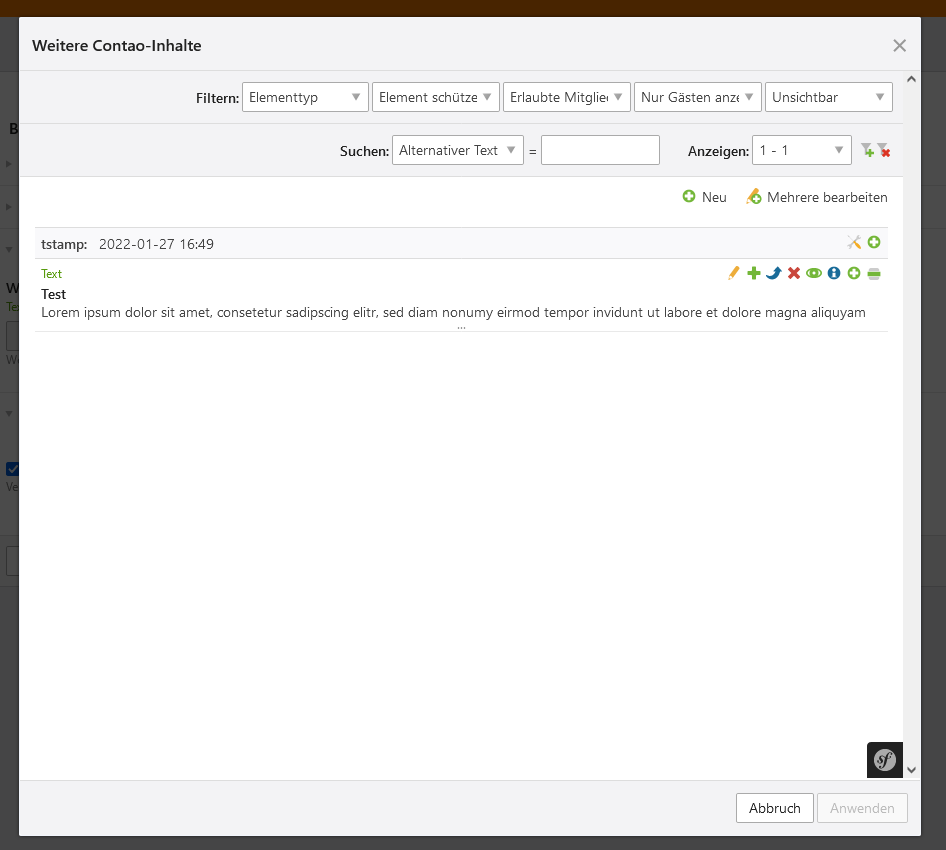946x850 pixels.
Task: Click the Mehrere bearbeiten link
Action: click(817, 197)
